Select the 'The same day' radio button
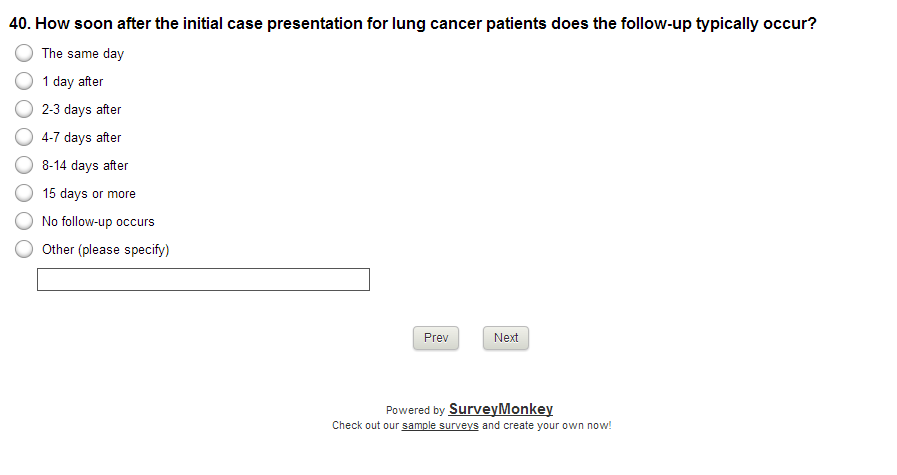Viewport: 897px width, 475px height. tap(24, 53)
